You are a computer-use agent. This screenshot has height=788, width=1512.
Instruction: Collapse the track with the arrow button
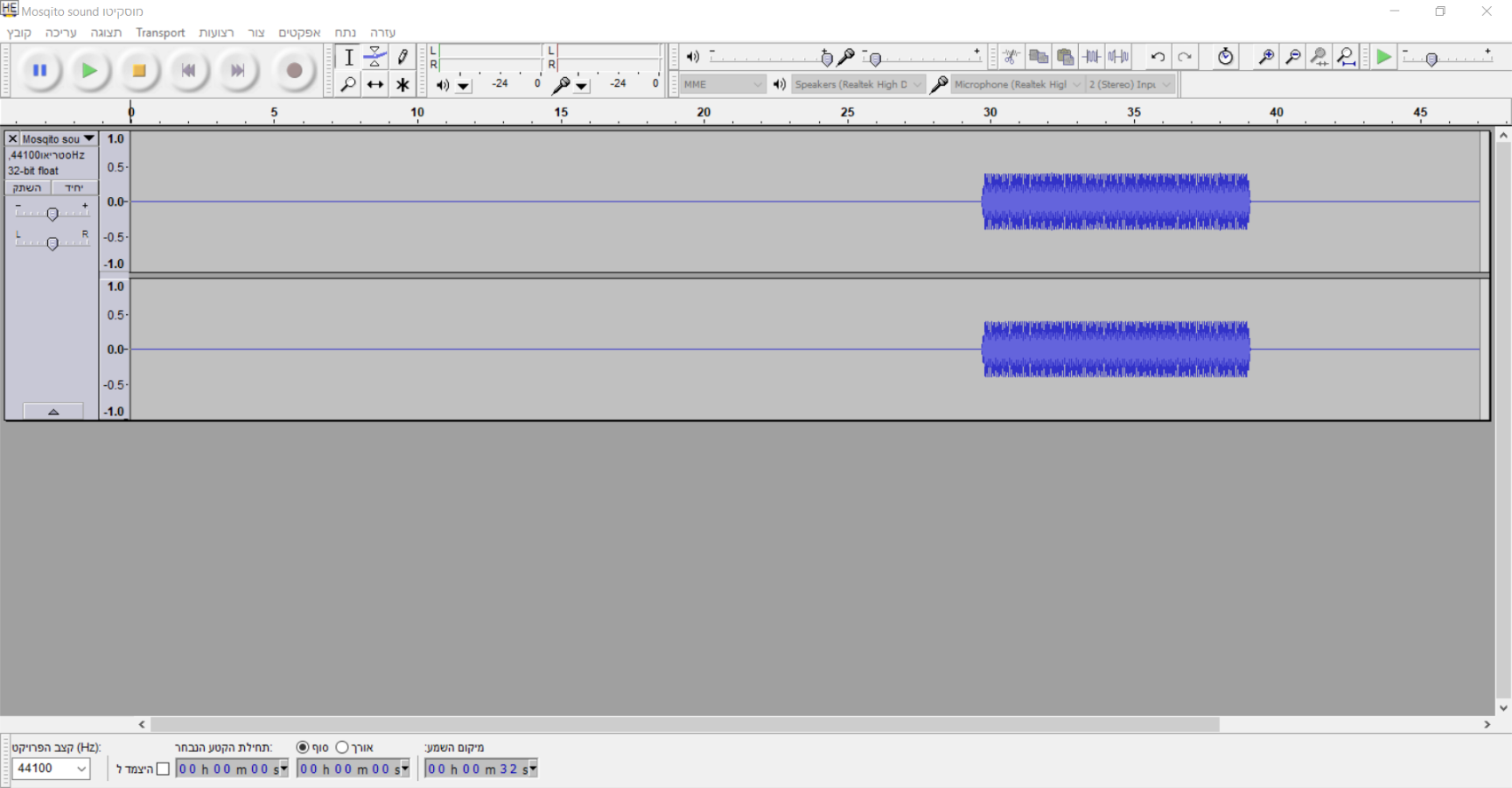pos(53,412)
